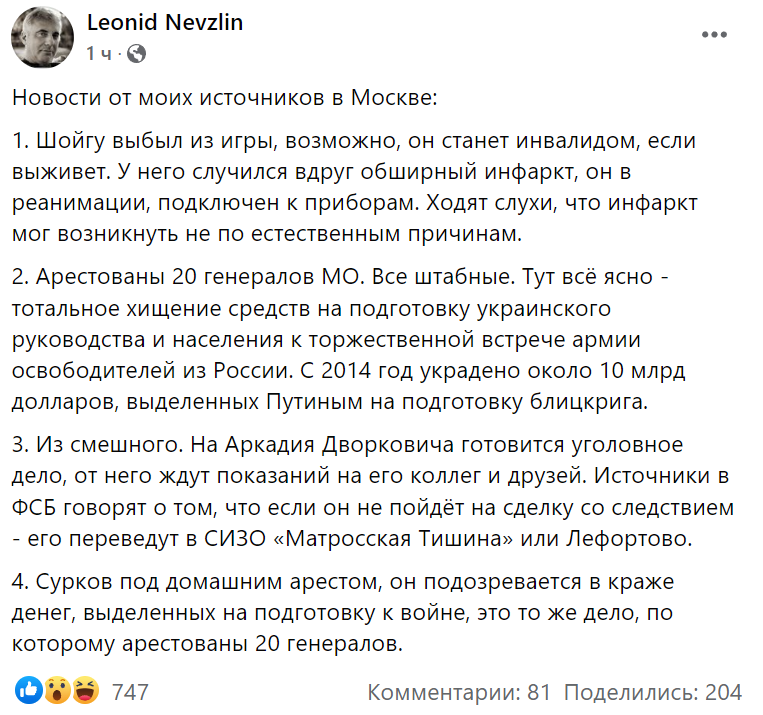Click the Wow reaction emoji icon
763x715 pixels.
click(57, 690)
